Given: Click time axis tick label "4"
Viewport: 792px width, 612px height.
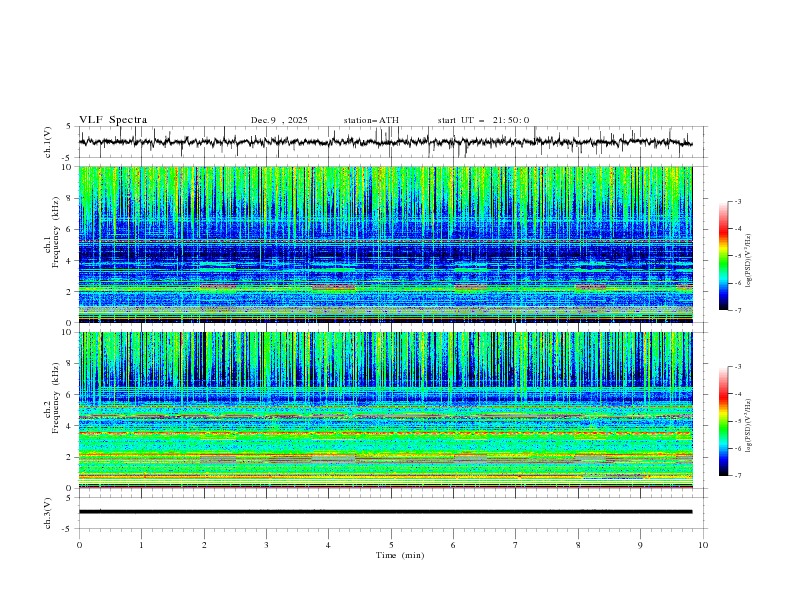Looking at the screenshot, I should point(328,545).
